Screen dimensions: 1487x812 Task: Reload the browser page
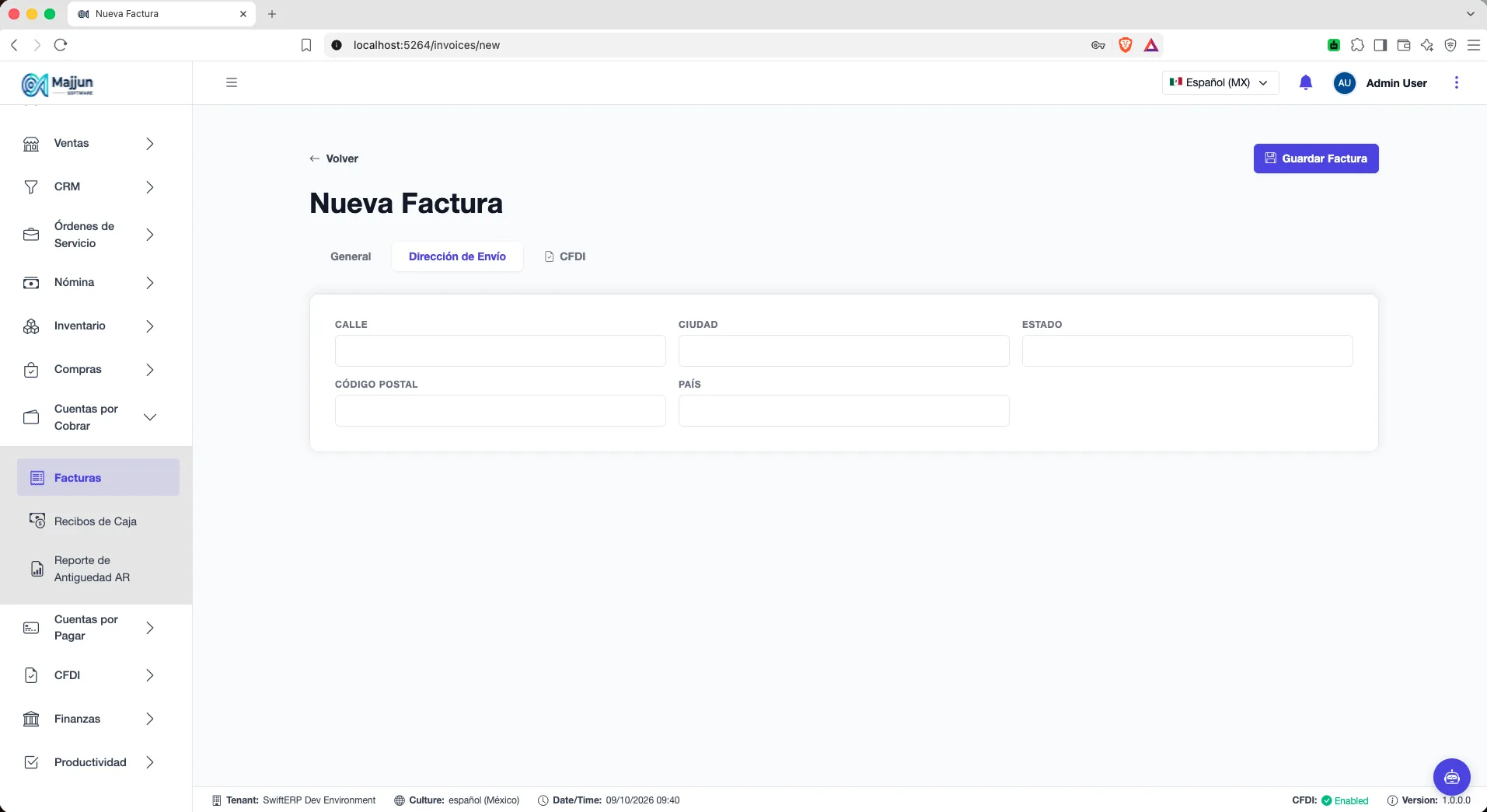(61, 45)
